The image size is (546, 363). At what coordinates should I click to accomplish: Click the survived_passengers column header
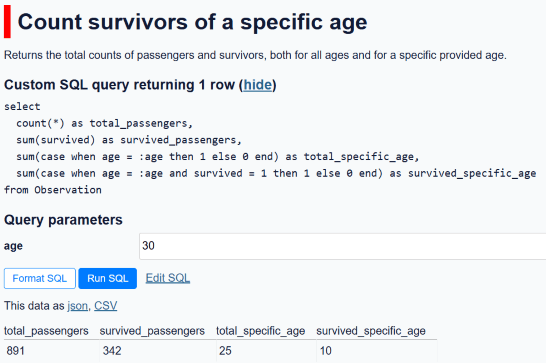coord(152,331)
